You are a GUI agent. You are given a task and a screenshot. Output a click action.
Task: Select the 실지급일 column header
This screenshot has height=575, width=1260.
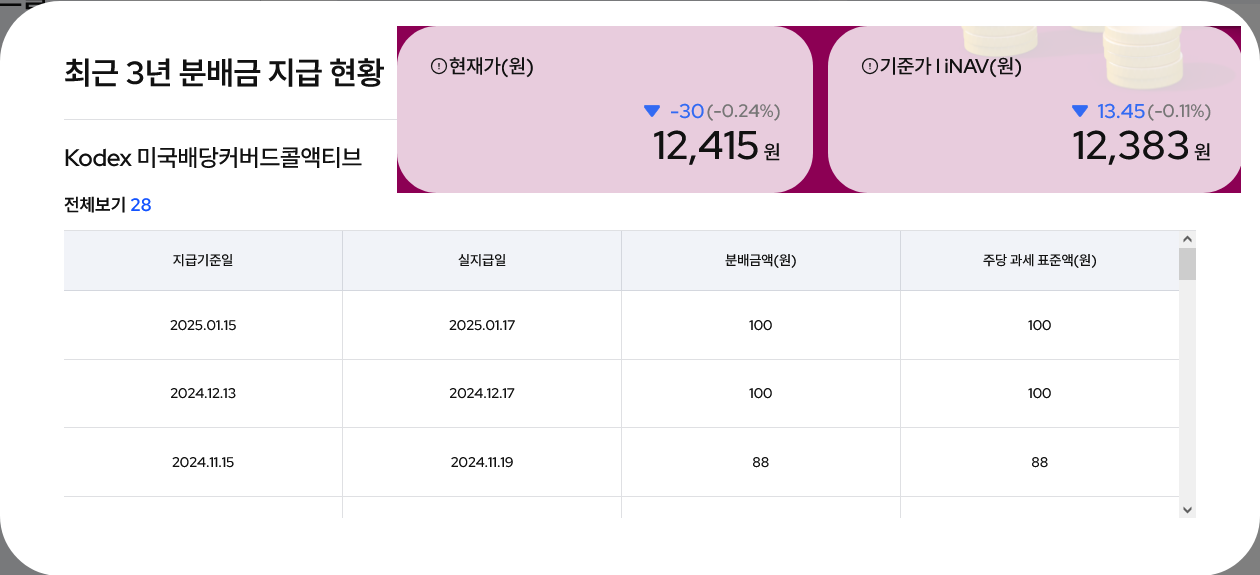482,261
